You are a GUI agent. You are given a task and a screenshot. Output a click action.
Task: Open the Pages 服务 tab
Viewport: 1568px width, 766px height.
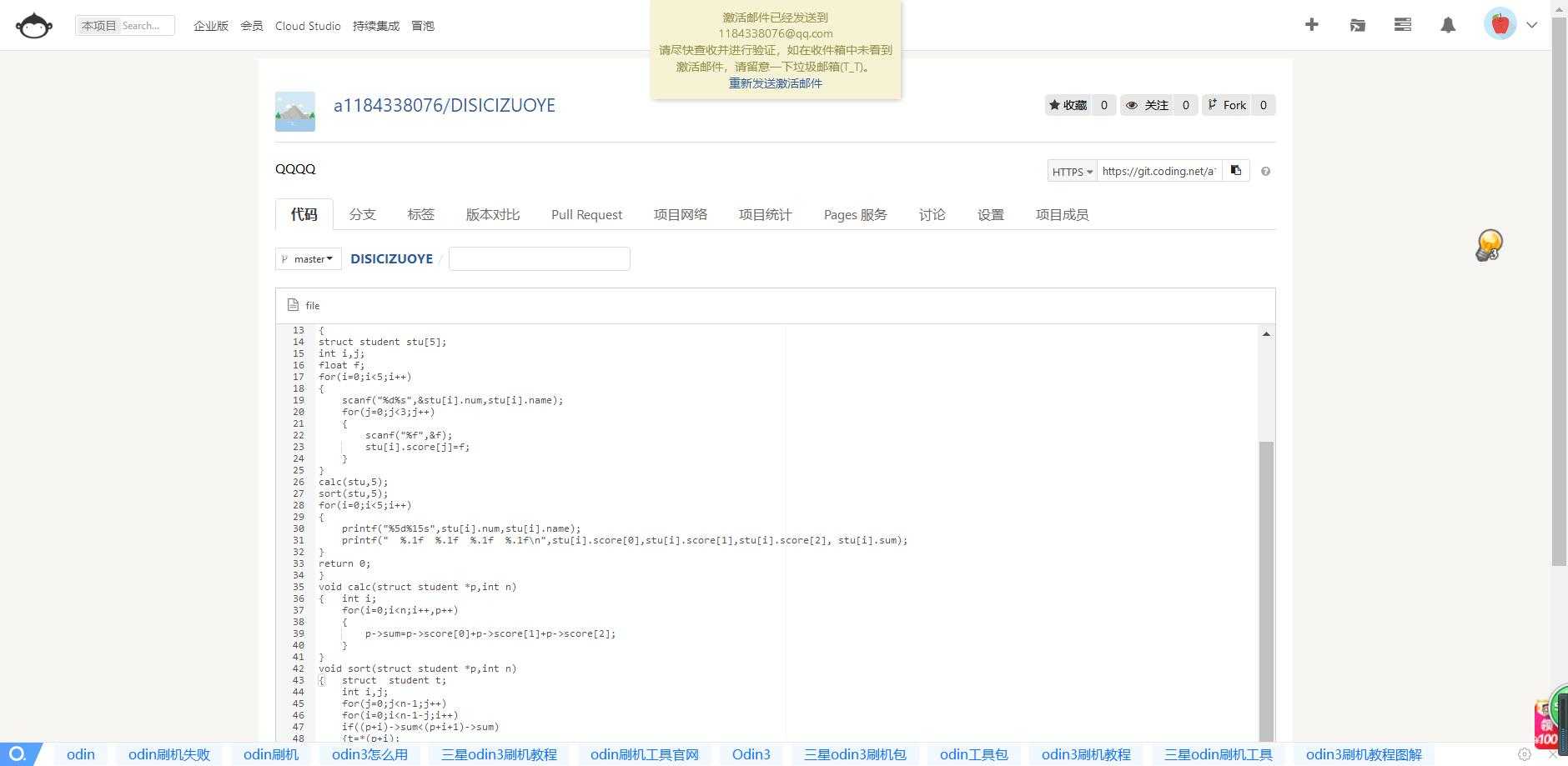pos(856,214)
